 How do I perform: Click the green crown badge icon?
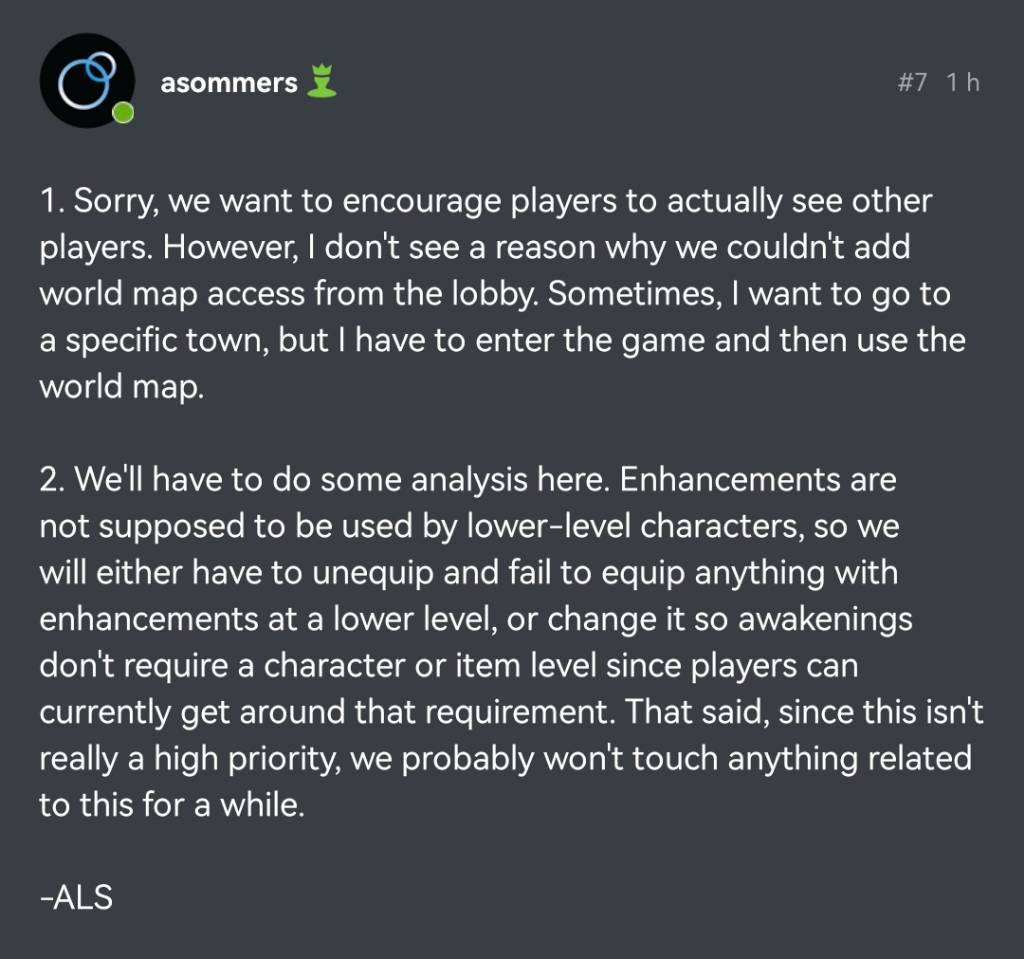coord(322,81)
